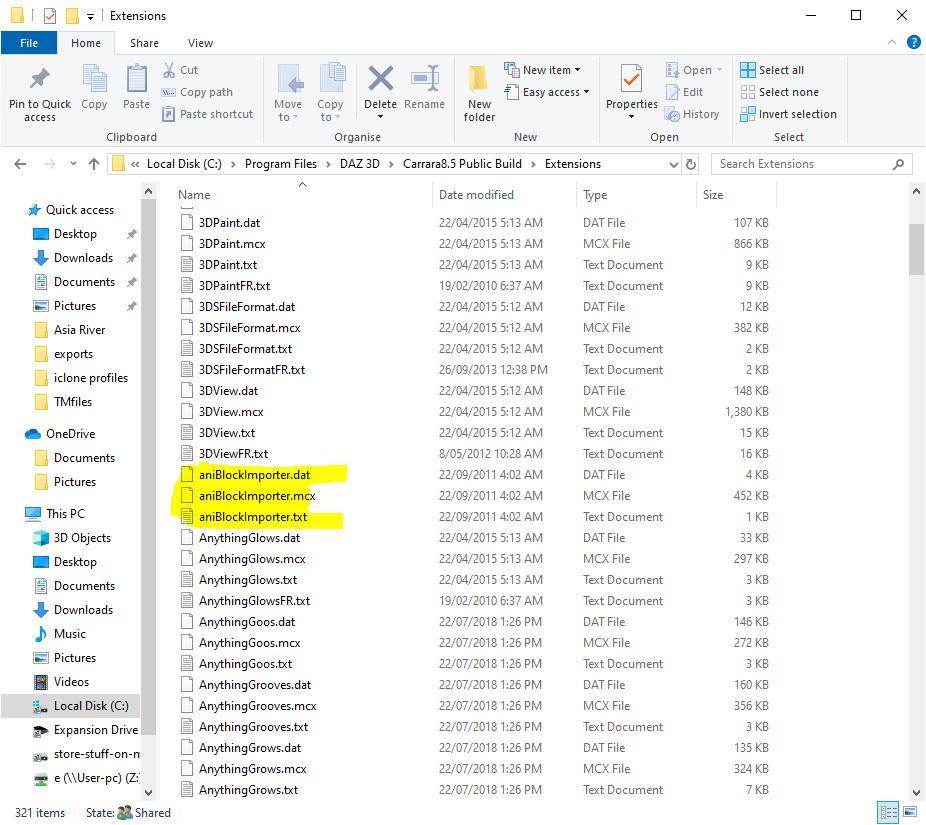926x825 pixels.
Task: Click Pin to Quick access icon
Action: point(40,79)
